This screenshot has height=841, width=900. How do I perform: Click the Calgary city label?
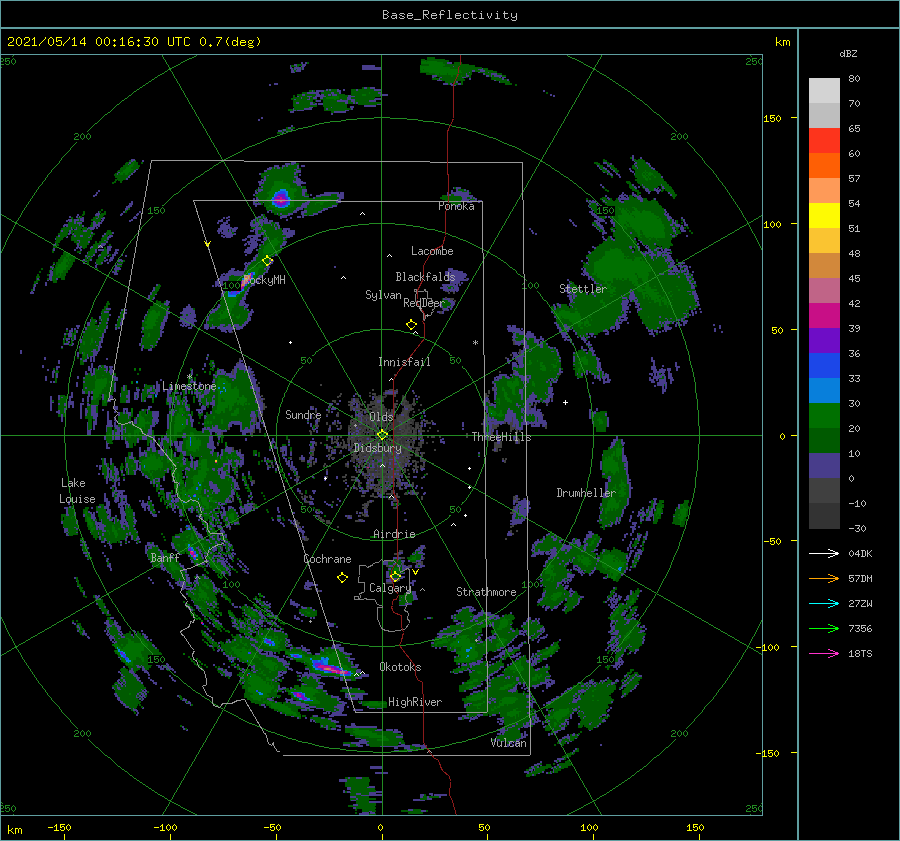pyautogui.click(x=390, y=588)
